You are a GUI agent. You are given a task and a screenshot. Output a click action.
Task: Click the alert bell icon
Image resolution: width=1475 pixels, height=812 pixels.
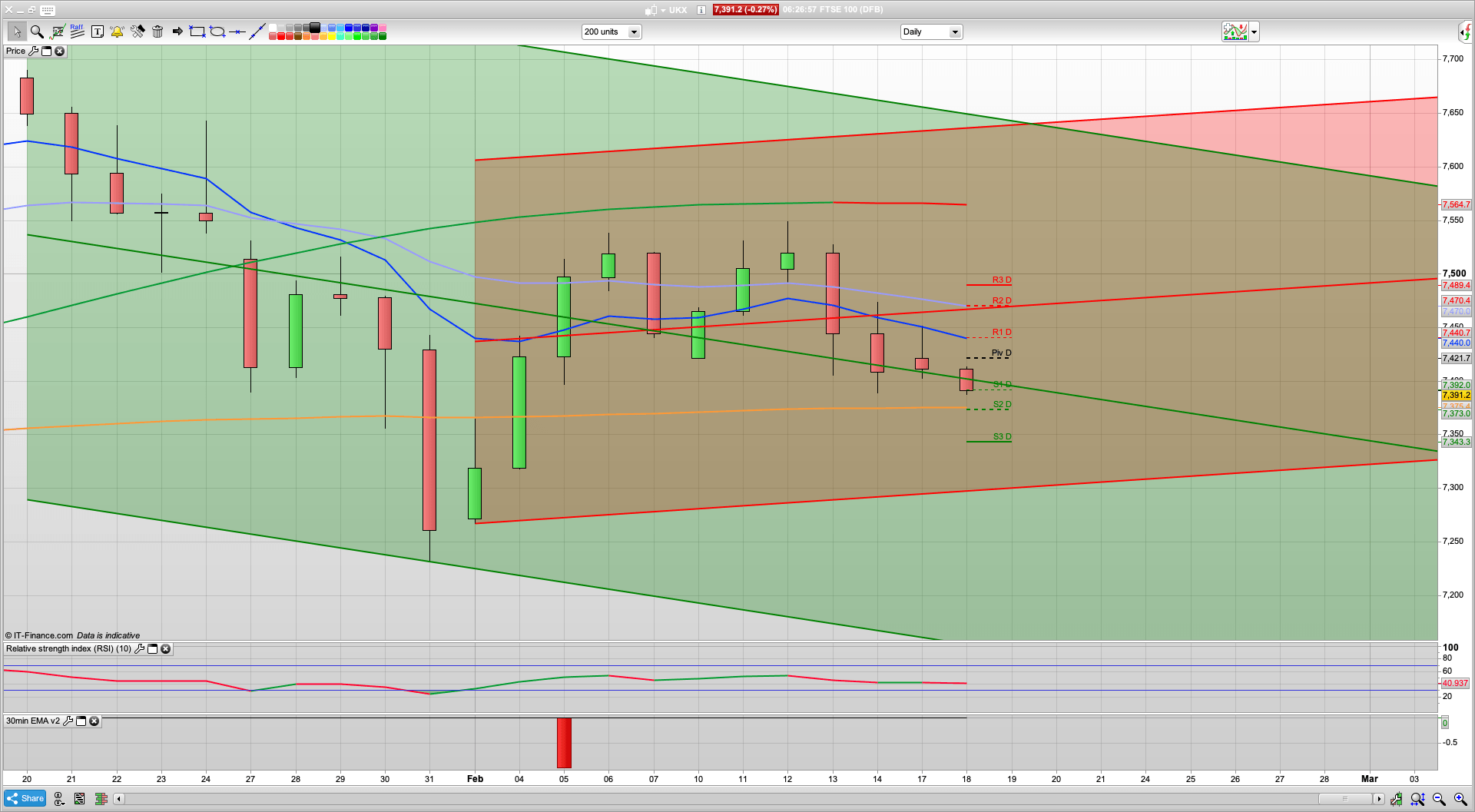[117, 31]
